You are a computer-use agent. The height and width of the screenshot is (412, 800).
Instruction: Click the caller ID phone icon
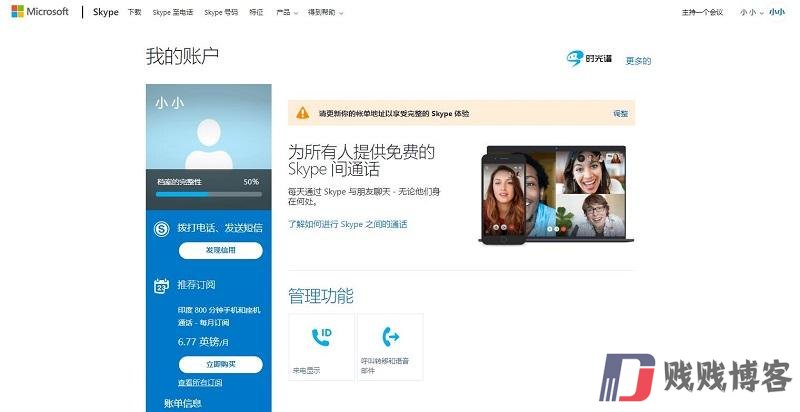[321, 337]
